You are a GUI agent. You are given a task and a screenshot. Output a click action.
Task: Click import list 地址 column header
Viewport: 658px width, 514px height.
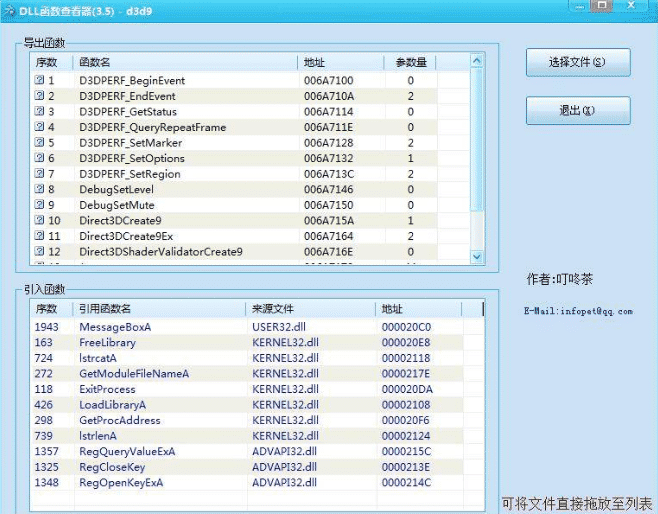click(x=418, y=309)
